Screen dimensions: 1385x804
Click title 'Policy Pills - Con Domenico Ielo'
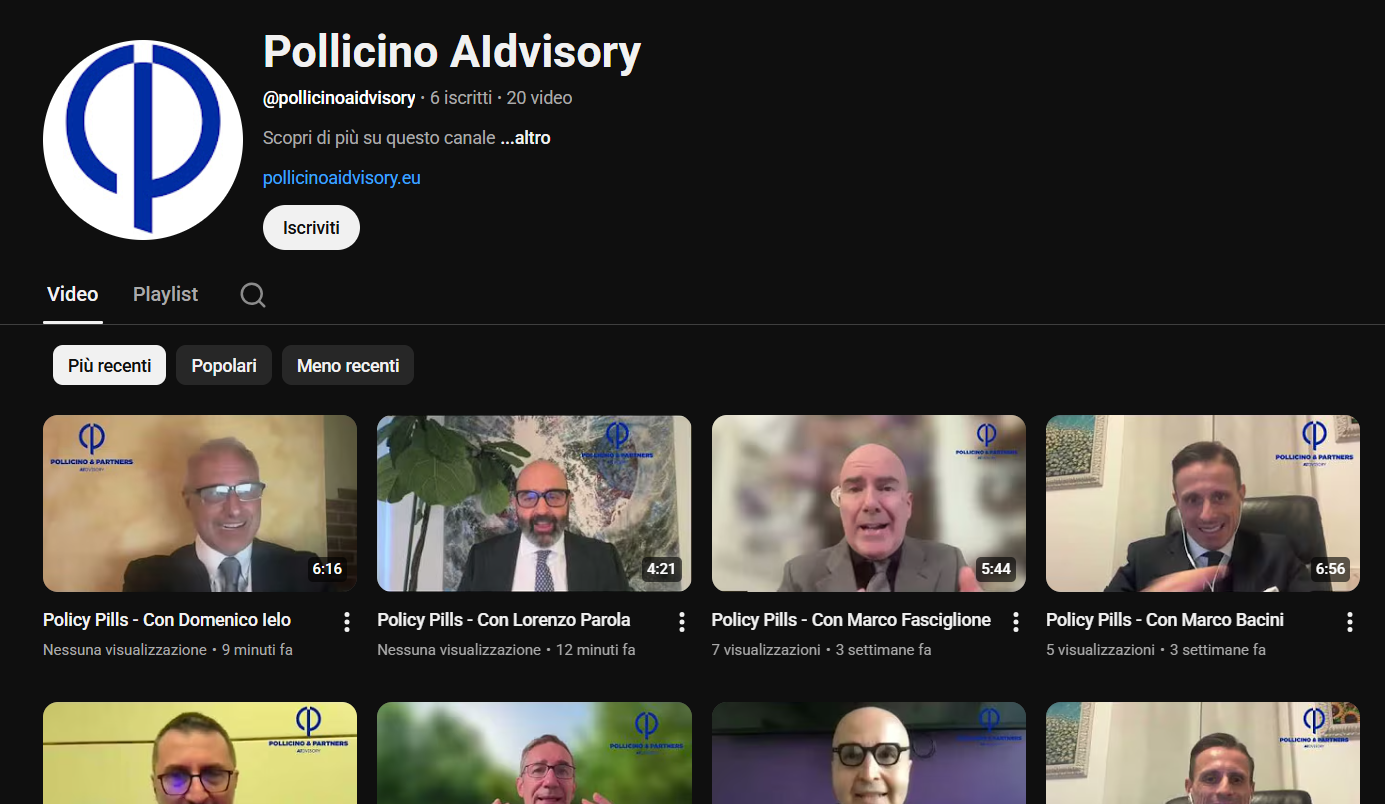coord(167,620)
